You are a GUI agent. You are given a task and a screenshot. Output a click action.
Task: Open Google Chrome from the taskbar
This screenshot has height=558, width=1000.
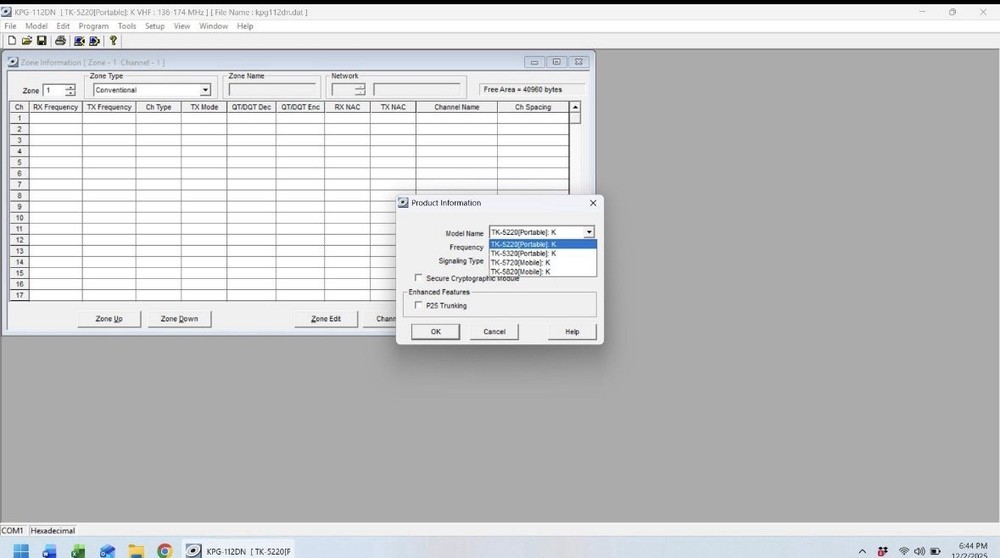pyautogui.click(x=165, y=551)
